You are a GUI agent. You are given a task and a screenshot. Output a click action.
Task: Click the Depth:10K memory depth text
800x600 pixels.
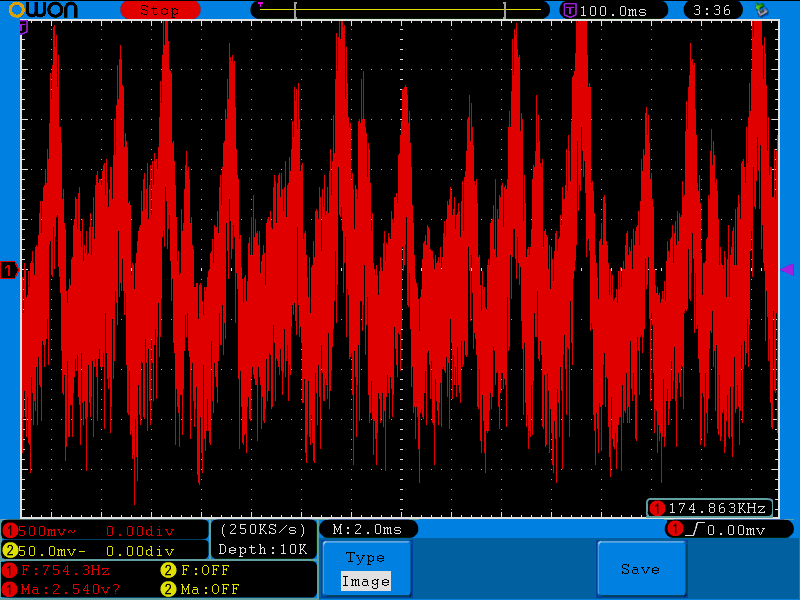(x=263, y=549)
